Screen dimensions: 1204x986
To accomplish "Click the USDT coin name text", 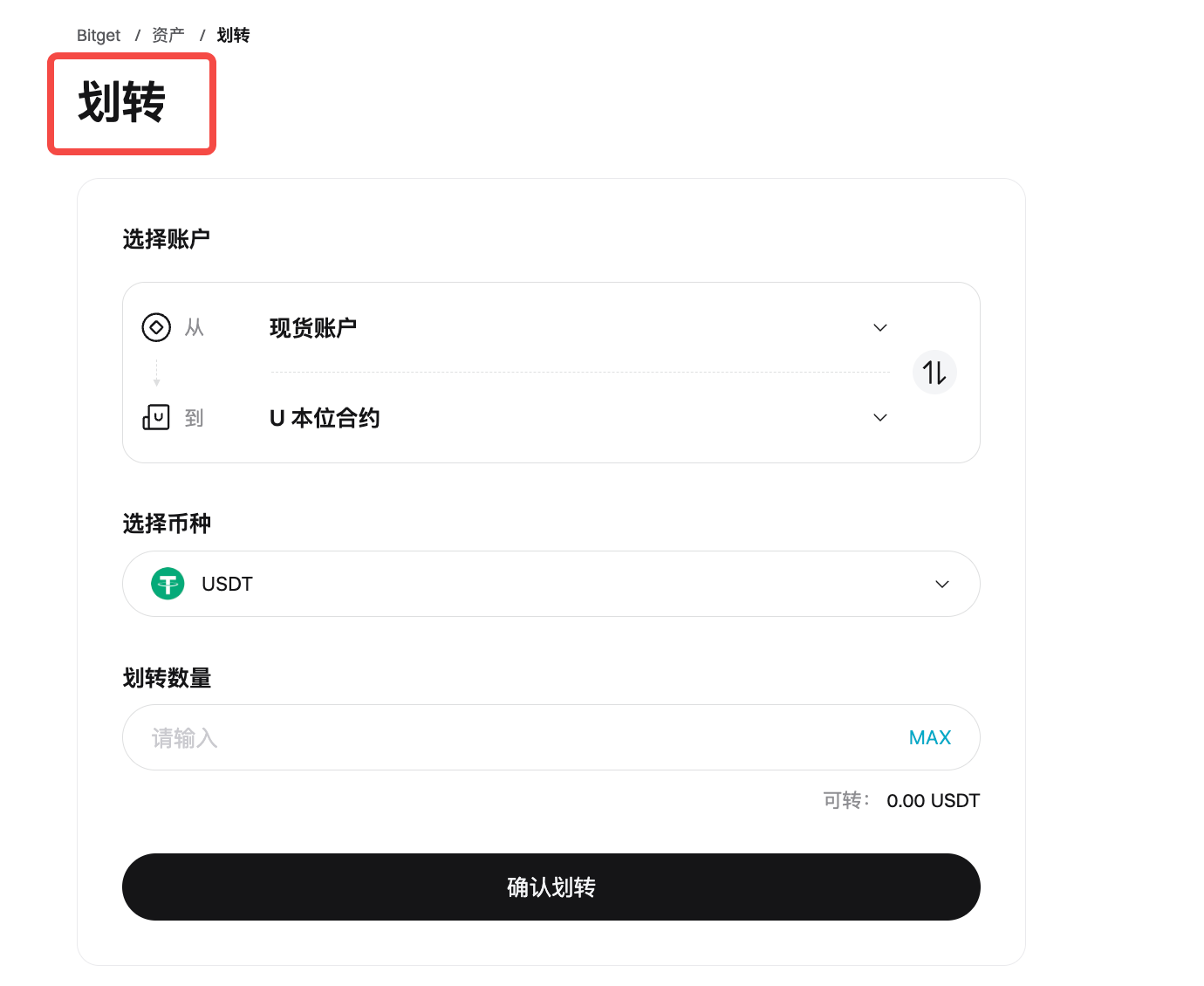I will tap(227, 584).
